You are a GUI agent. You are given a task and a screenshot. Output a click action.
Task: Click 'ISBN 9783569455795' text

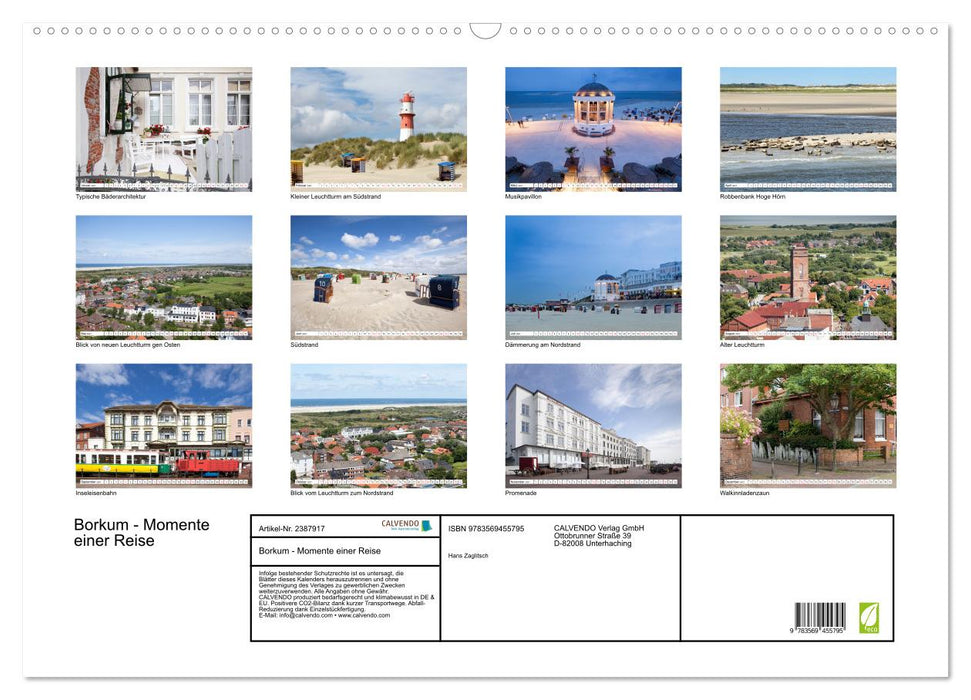[x=486, y=528]
